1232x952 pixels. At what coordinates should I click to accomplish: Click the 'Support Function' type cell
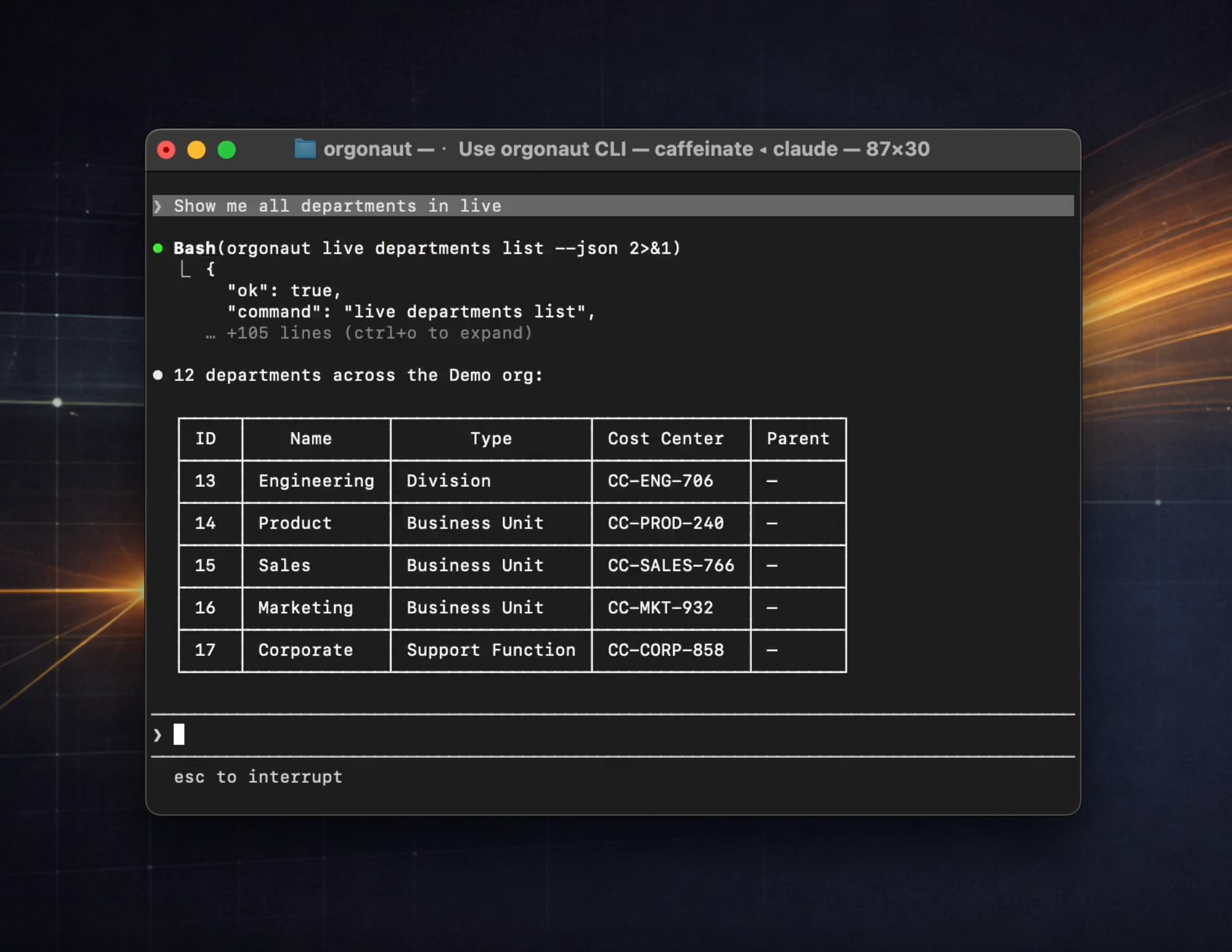[491, 650]
